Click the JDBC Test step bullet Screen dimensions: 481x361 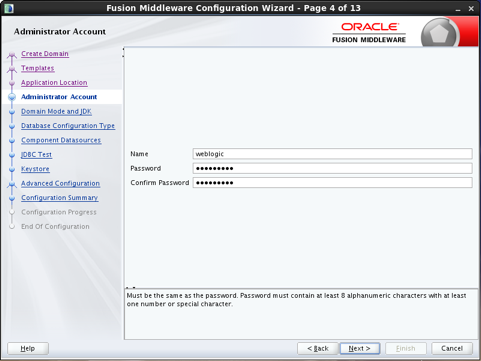coord(12,155)
